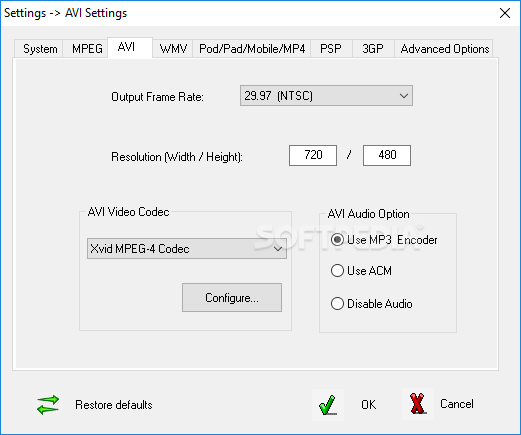
Task: Click the red X Cancel icon
Action: (x=418, y=404)
